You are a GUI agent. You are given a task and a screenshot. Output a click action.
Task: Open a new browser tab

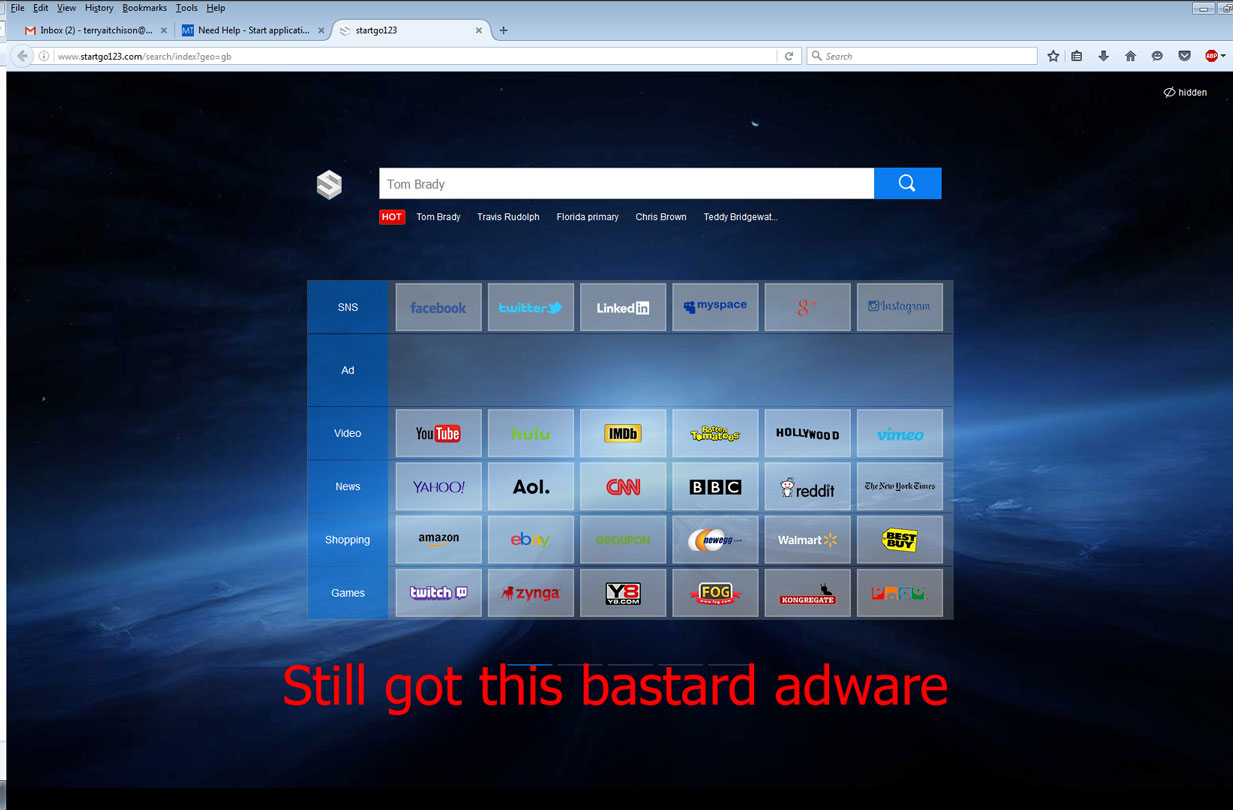pyautogui.click(x=503, y=30)
